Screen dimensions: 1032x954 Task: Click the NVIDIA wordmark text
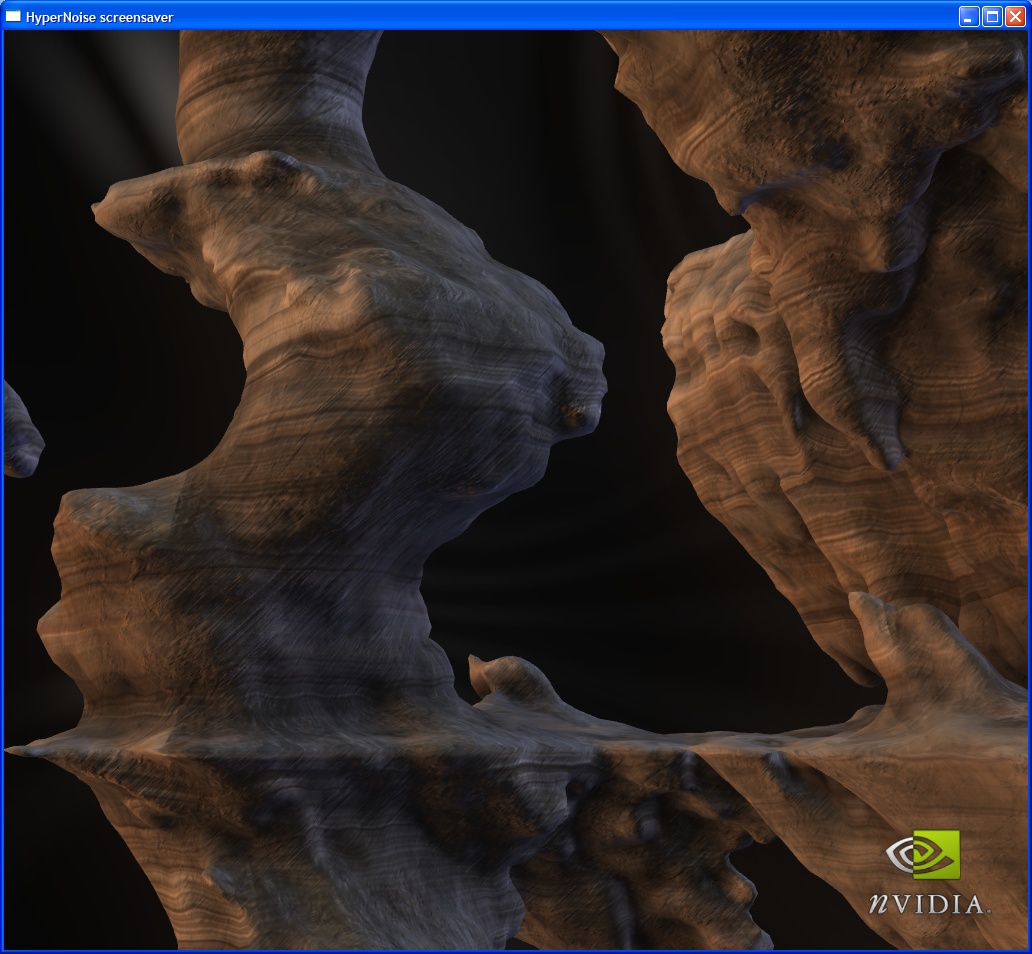(928, 904)
